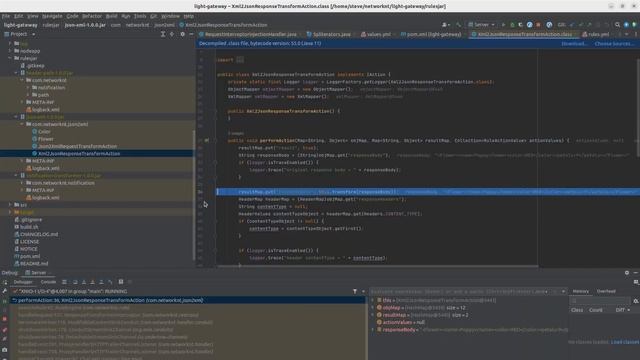
Task: Click the debug panel settings gear icon
Action: (627, 273)
